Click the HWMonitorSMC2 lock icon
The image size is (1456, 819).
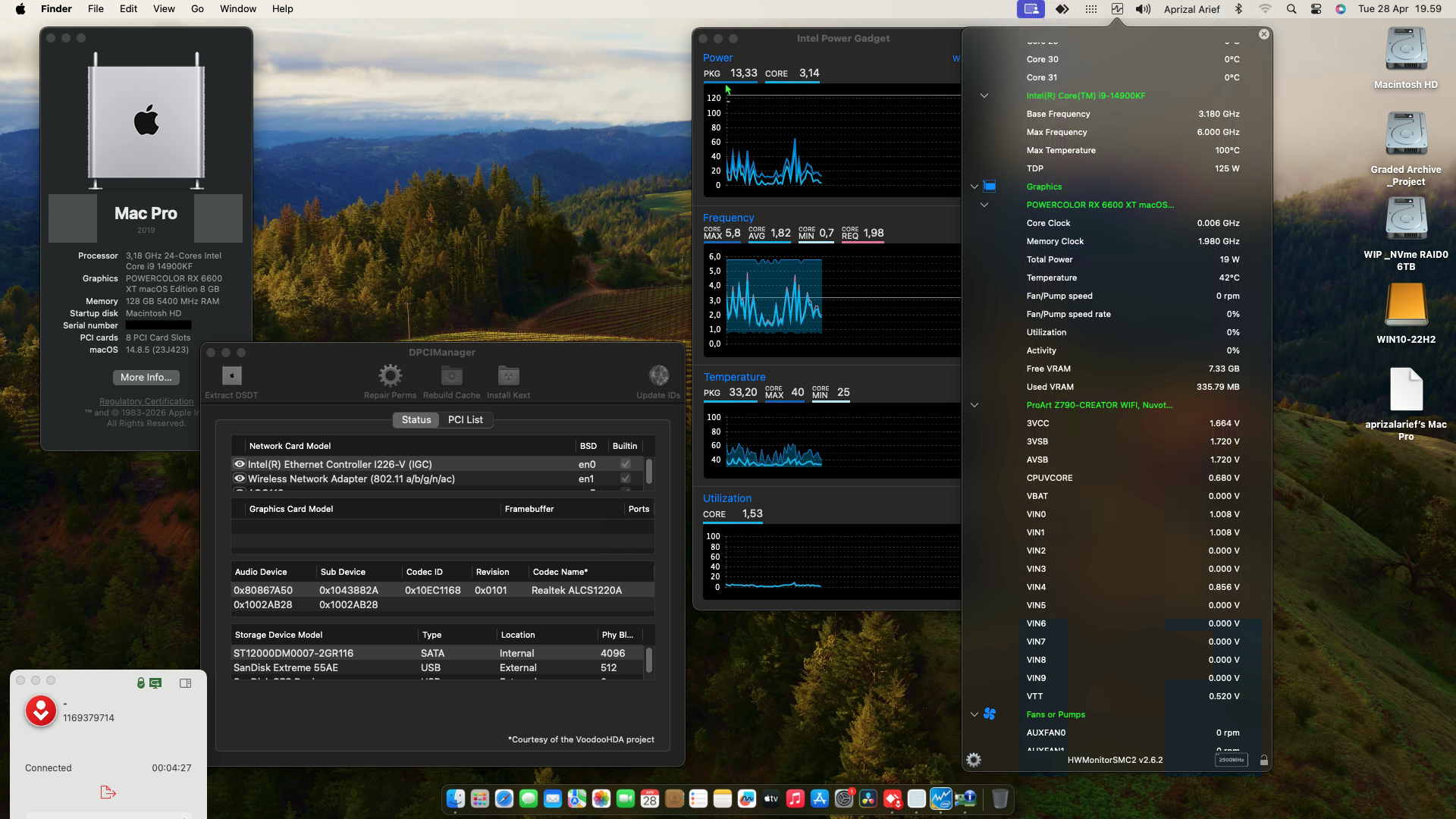coord(1263,760)
